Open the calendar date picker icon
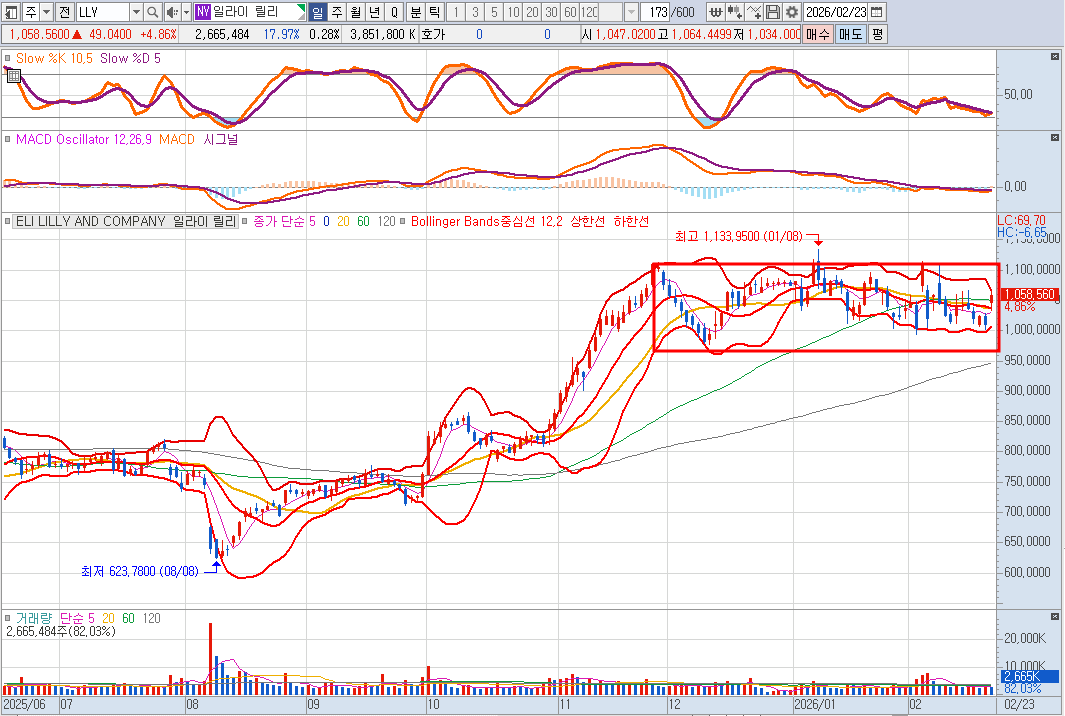1065x716 pixels. click(876, 12)
